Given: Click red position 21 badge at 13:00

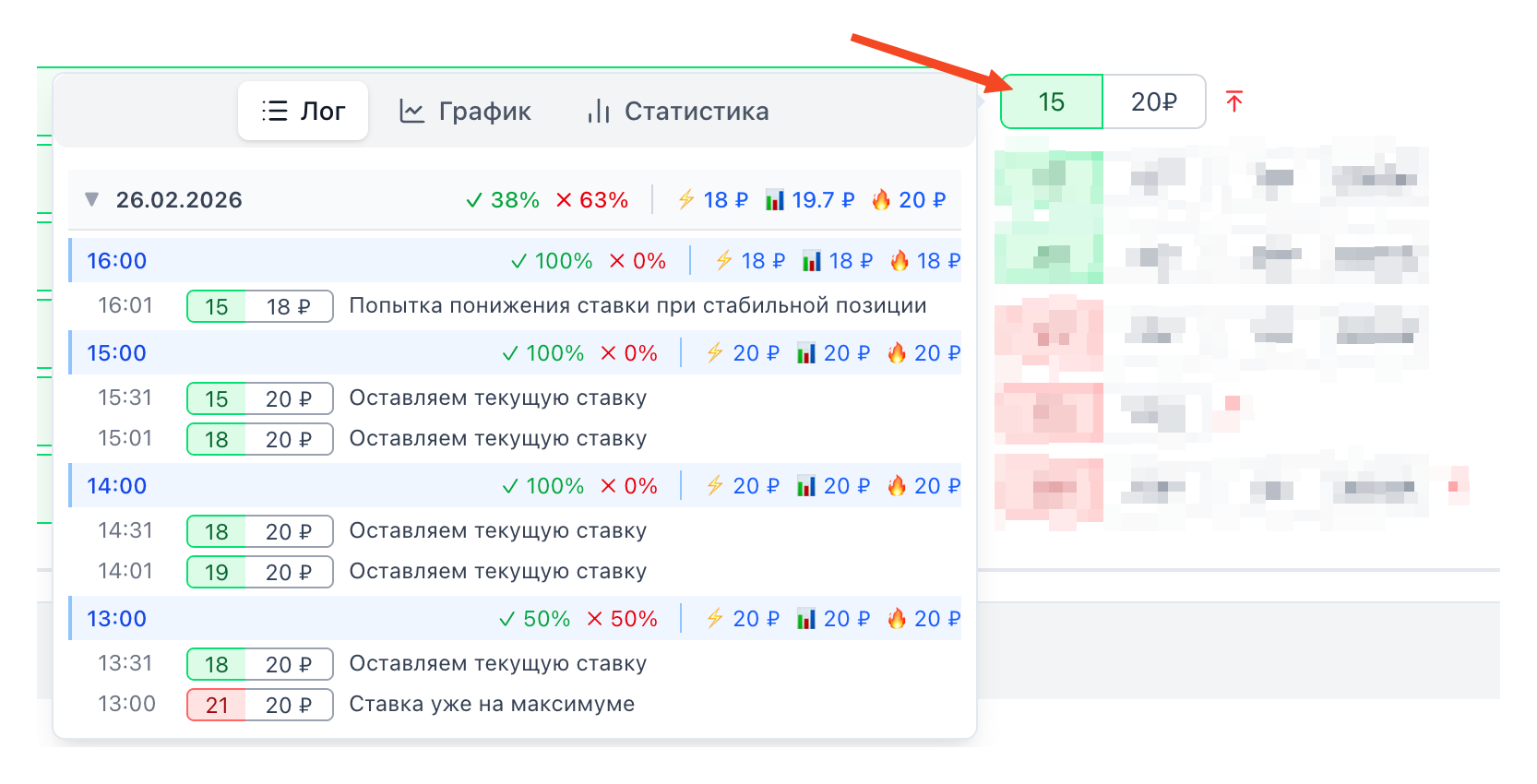Looking at the screenshot, I should pos(217,706).
